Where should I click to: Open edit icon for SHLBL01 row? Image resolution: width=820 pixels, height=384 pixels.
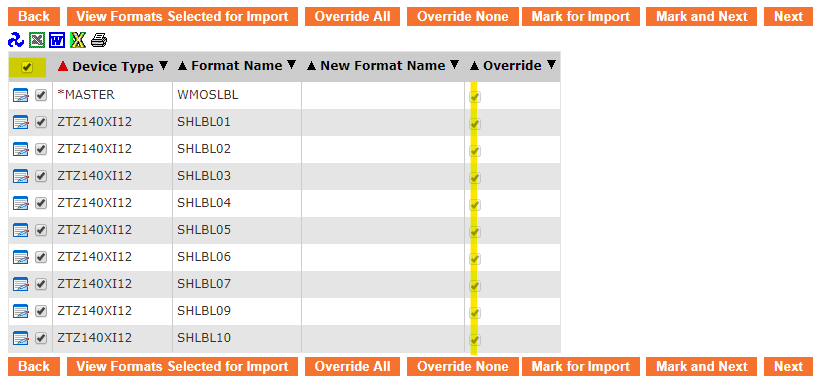(x=20, y=123)
